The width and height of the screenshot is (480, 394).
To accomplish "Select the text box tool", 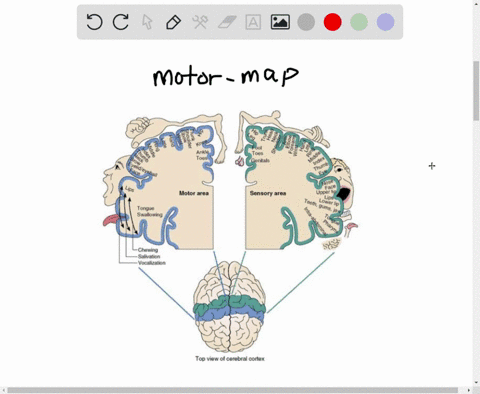I will pos(253,22).
